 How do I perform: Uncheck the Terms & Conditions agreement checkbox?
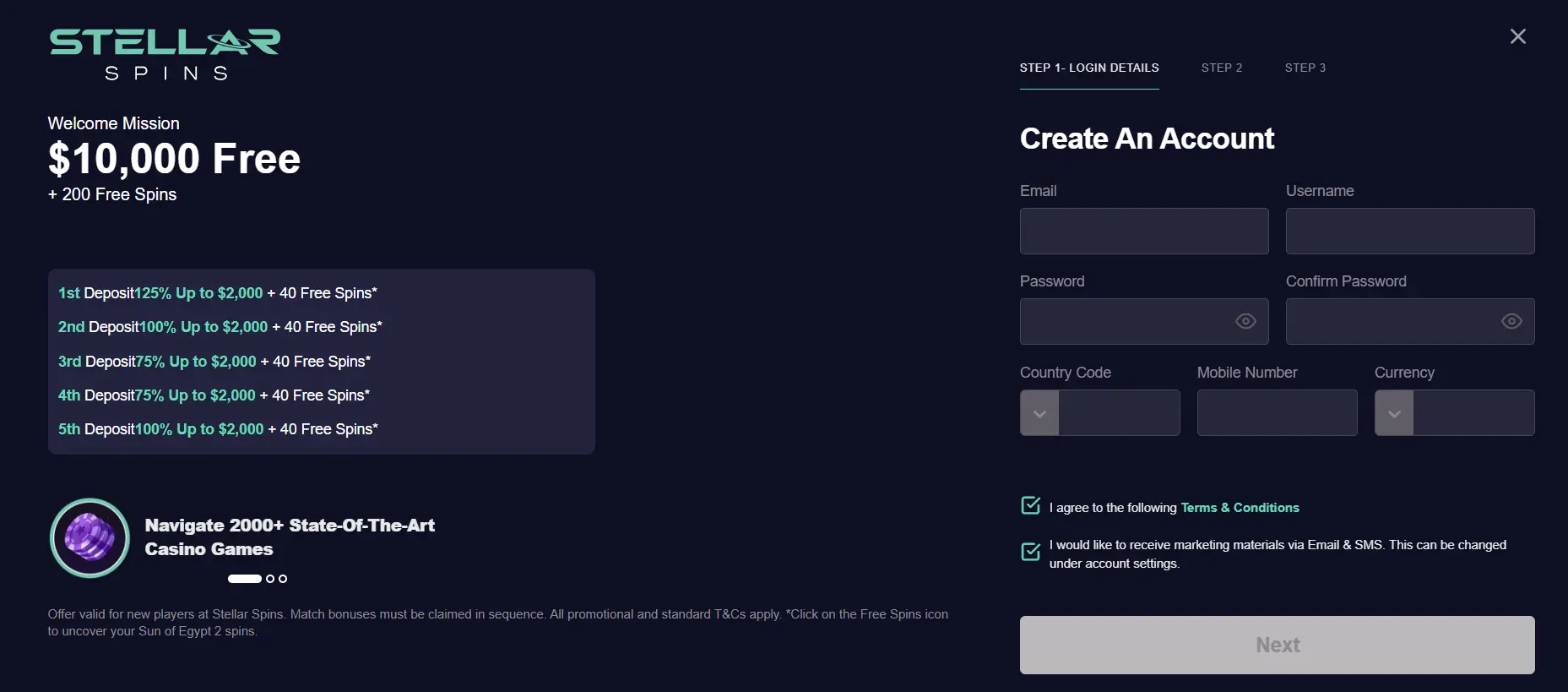click(x=1030, y=505)
